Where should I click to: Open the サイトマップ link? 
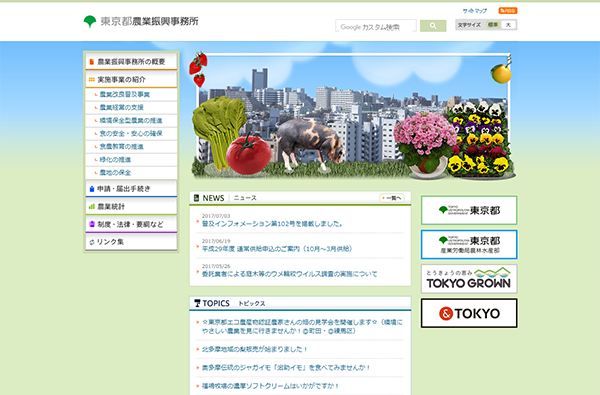coord(474,11)
